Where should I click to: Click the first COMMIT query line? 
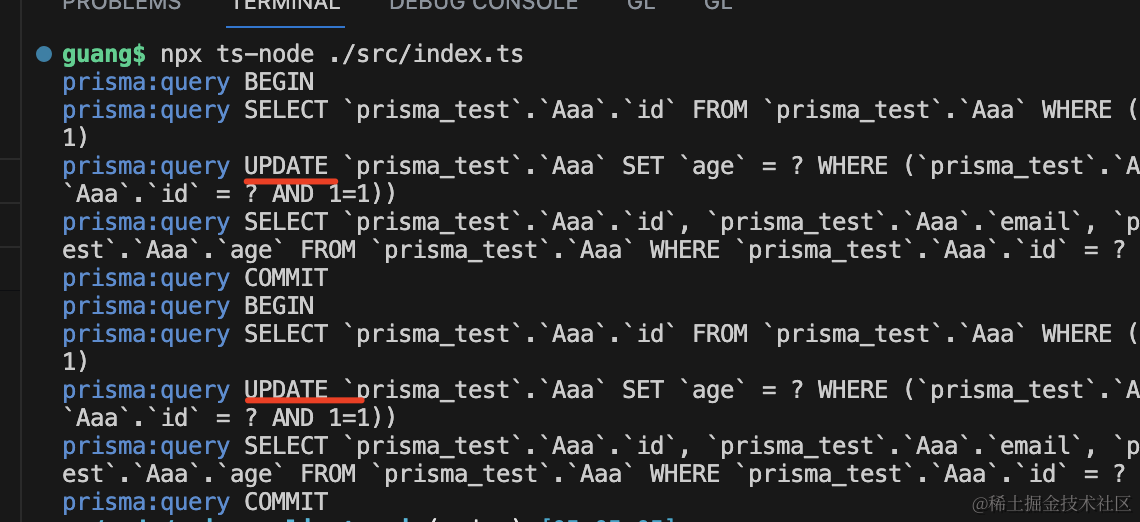click(x=286, y=278)
